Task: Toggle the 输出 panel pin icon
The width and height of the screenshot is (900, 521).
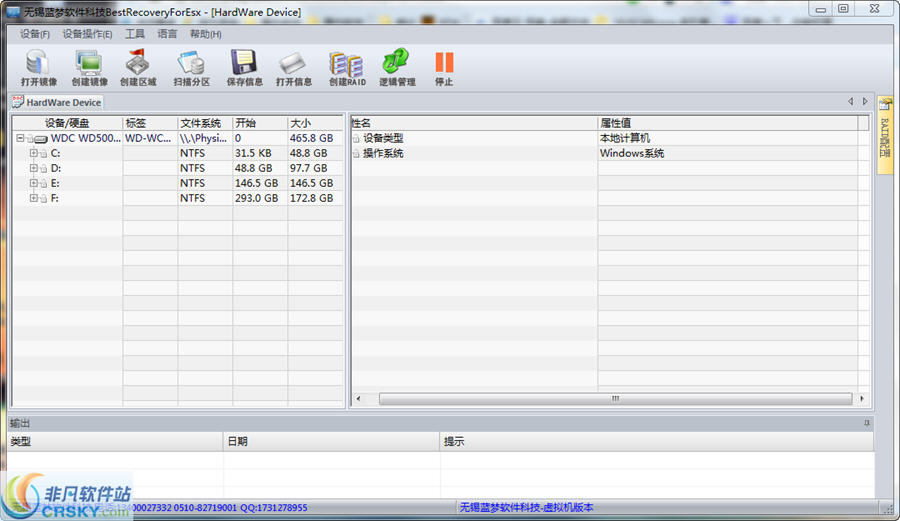Action: [x=867, y=423]
